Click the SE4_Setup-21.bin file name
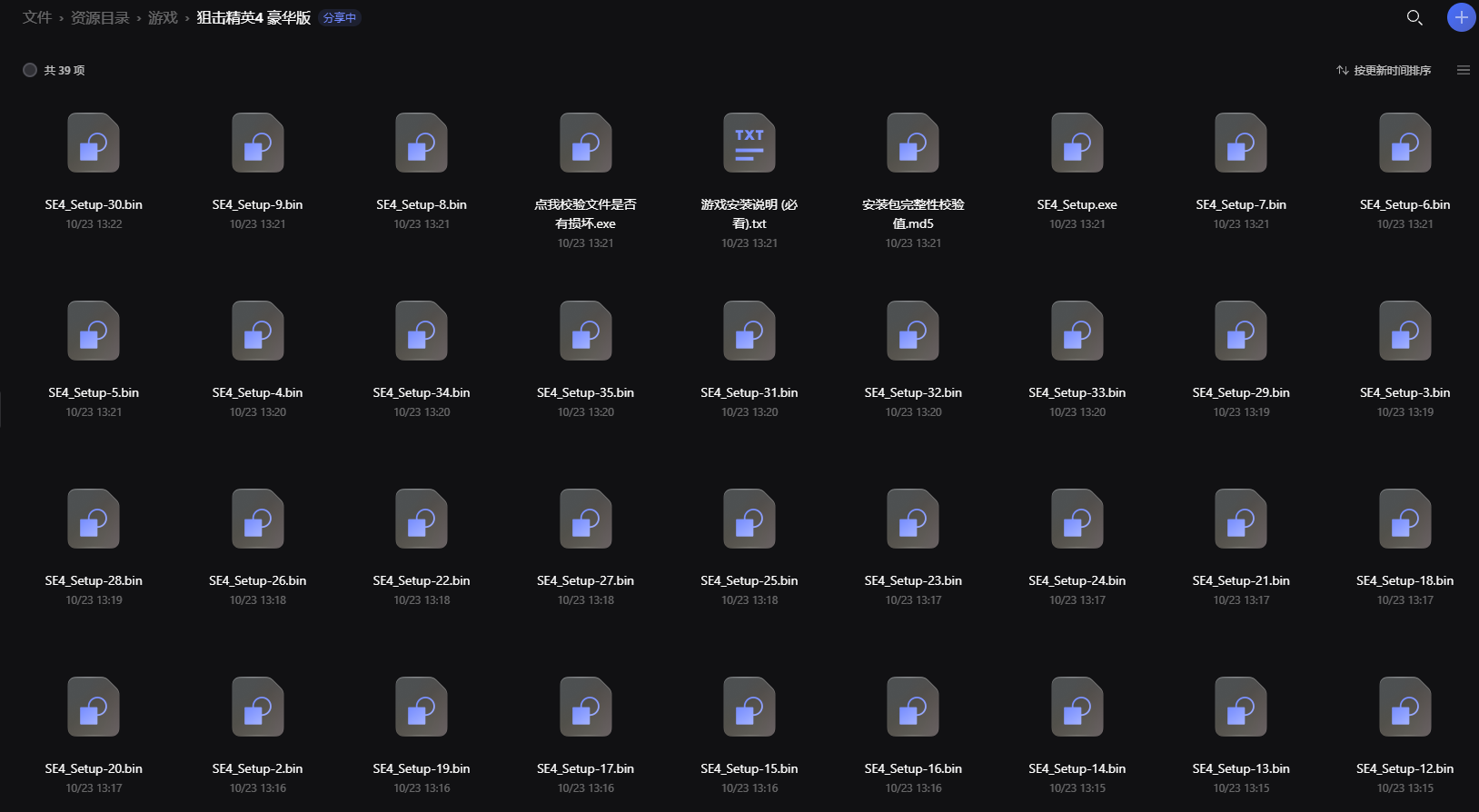Image resolution: width=1479 pixels, height=812 pixels. pyautogui.click(x=1241, y=580)
